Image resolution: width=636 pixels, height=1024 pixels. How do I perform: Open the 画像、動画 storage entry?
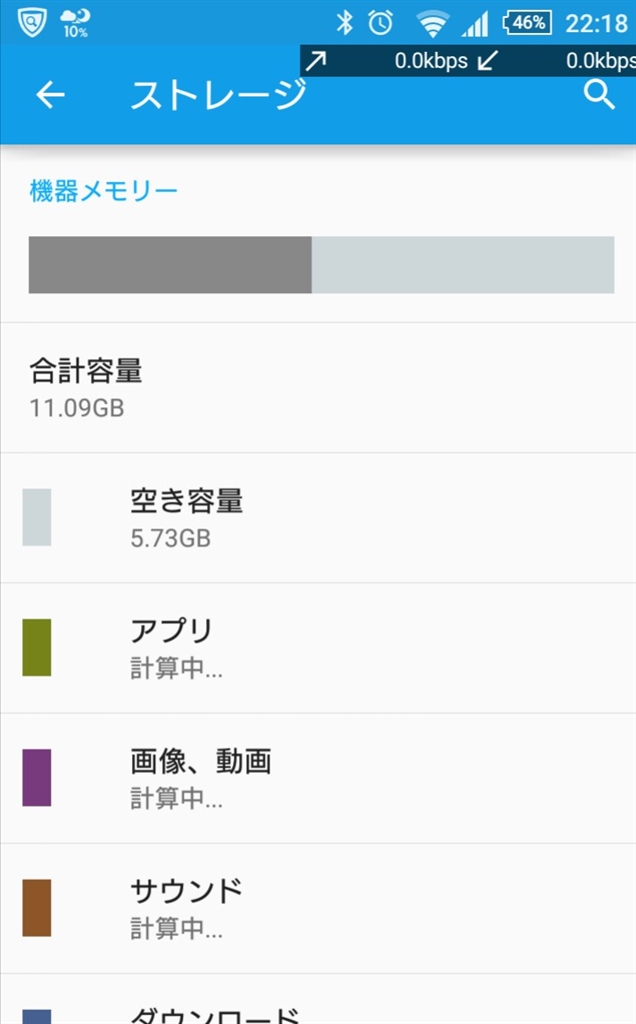[200, 778]
